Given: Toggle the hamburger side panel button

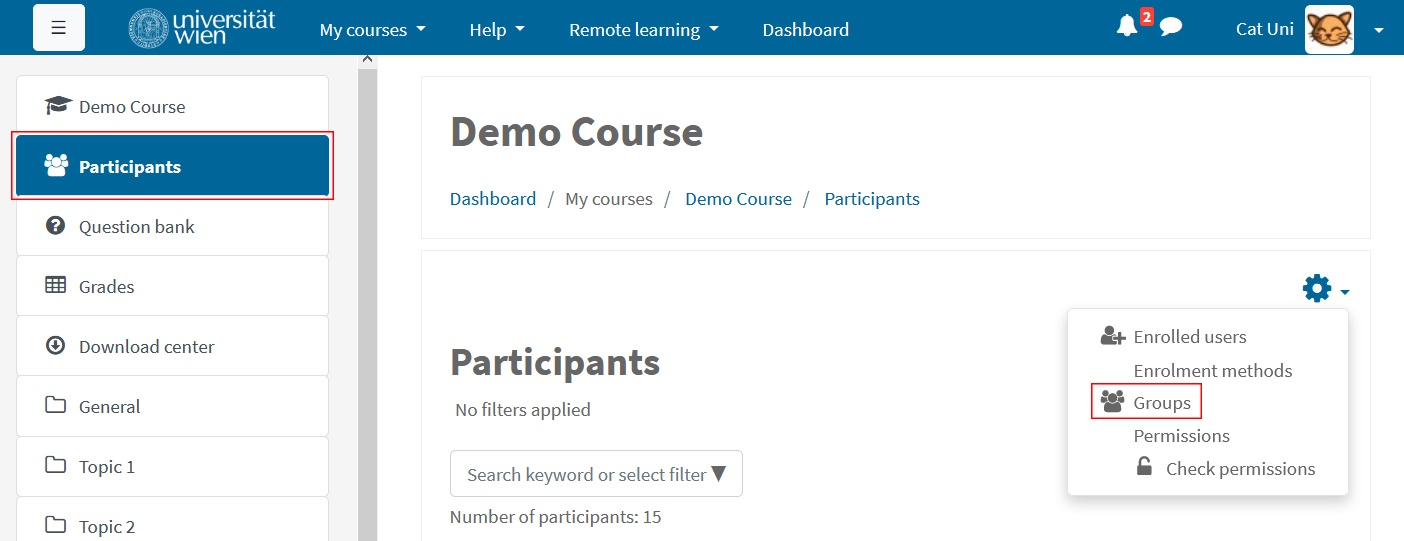Looking at the screenshot, I should tap(59, 28).
